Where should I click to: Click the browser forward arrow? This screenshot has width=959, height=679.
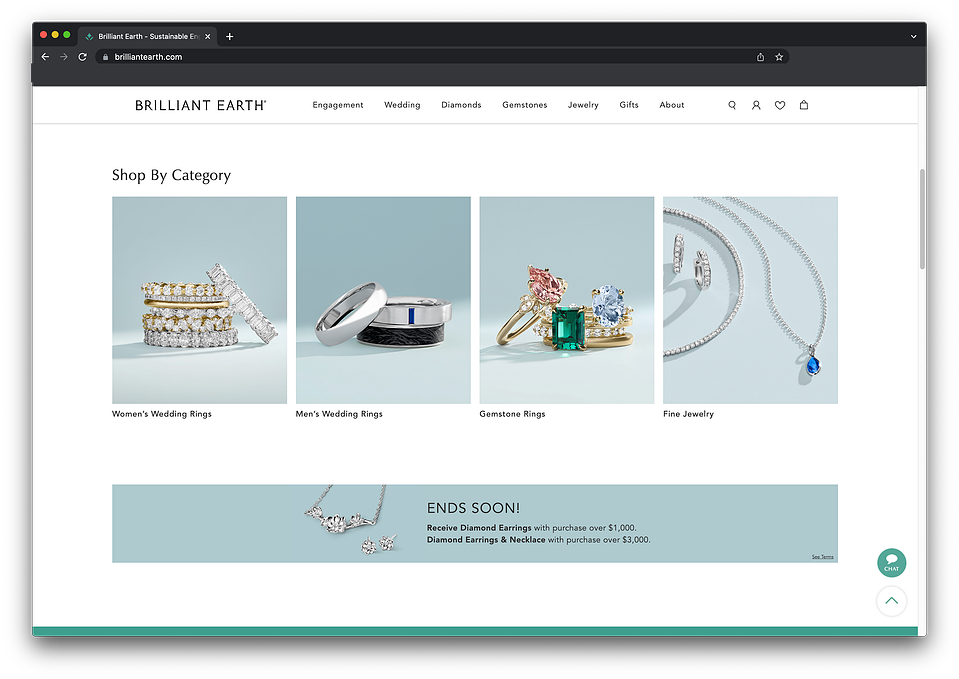pyautogui.click(x=64, y=57)
